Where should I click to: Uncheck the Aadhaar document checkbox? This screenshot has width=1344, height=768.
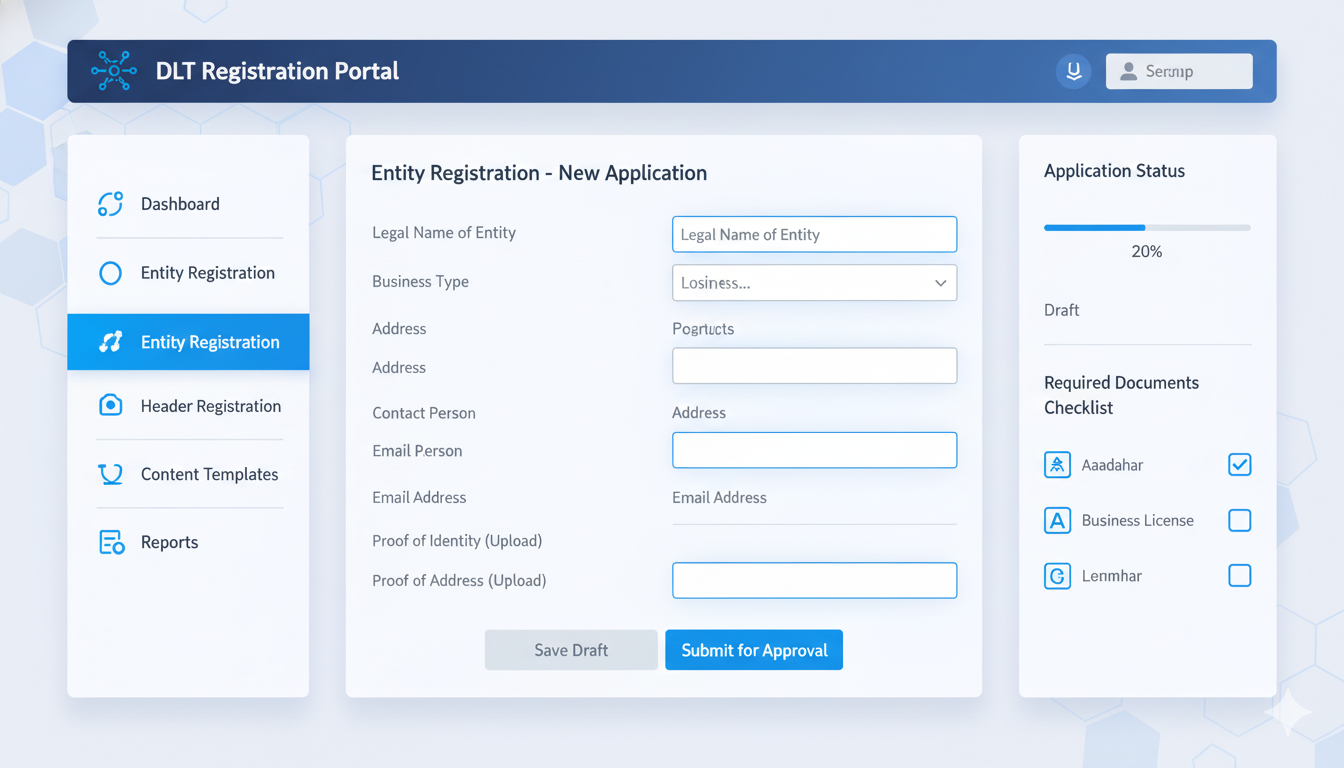[x=1239, y=464]
